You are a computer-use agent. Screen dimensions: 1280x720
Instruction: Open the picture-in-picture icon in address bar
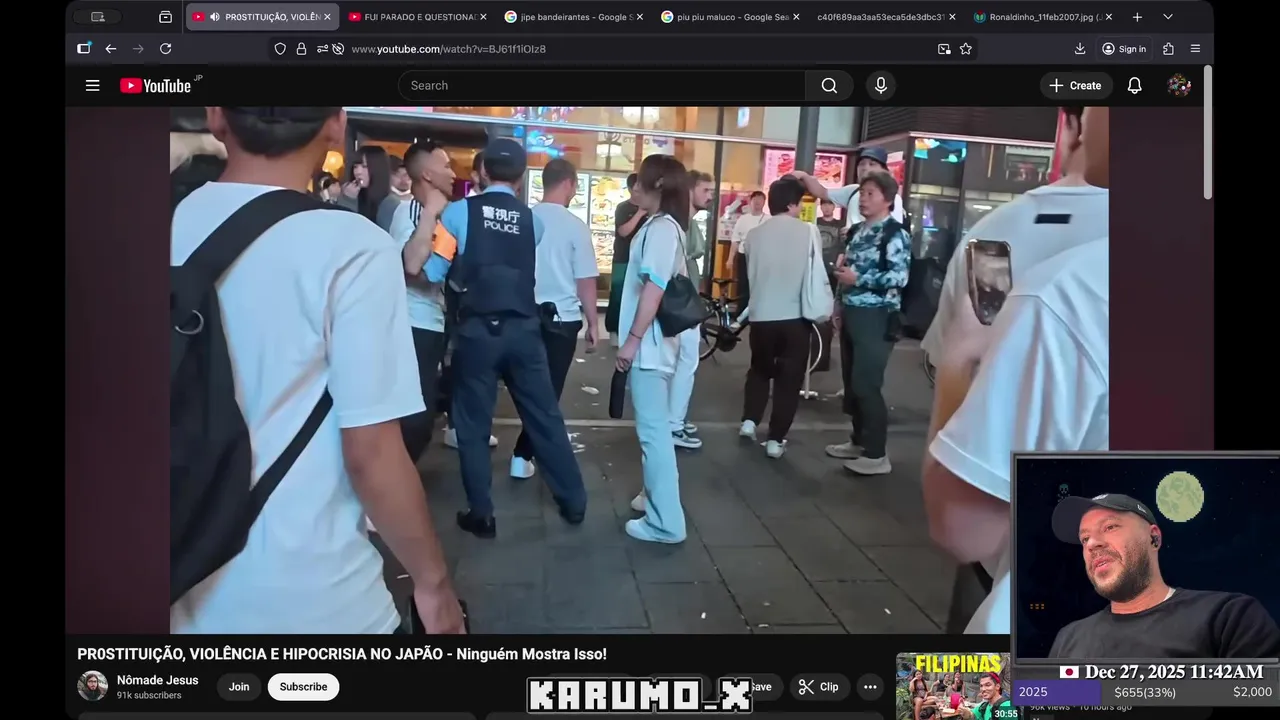(x=944, y=49)
